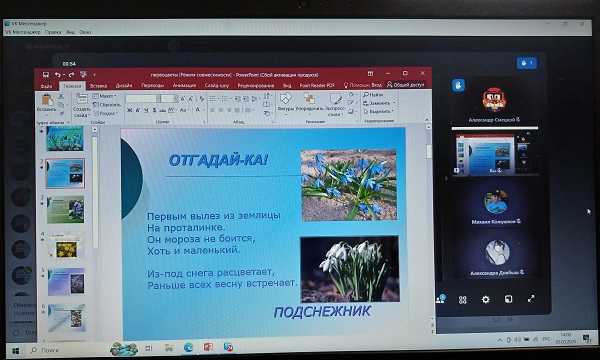600x360 pixels.
Task: Select slide 3 thumbnail in slide panel
Action: click(x=65, y=210)
